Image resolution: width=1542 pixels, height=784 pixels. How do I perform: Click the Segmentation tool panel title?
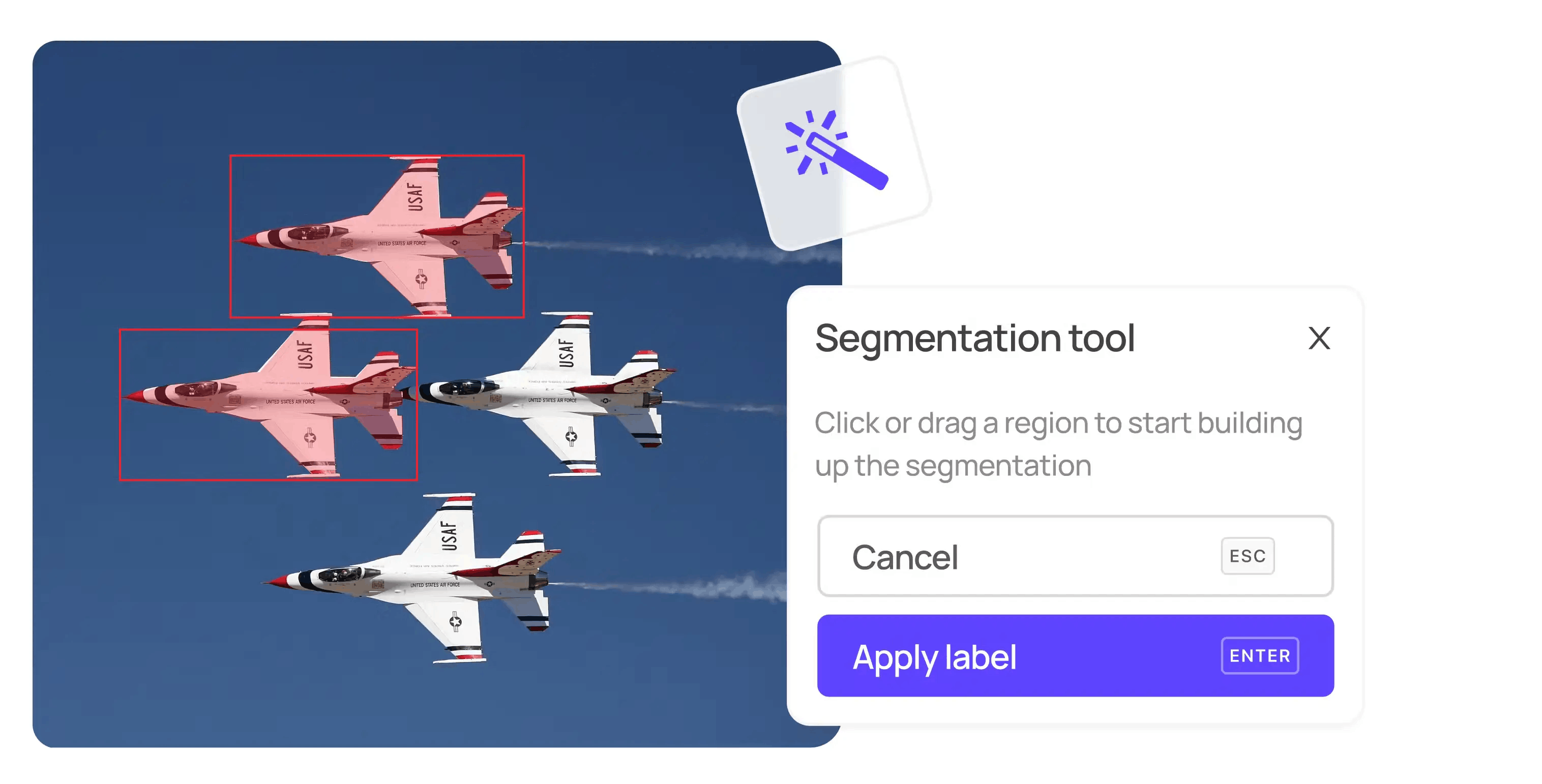point(974,338)
